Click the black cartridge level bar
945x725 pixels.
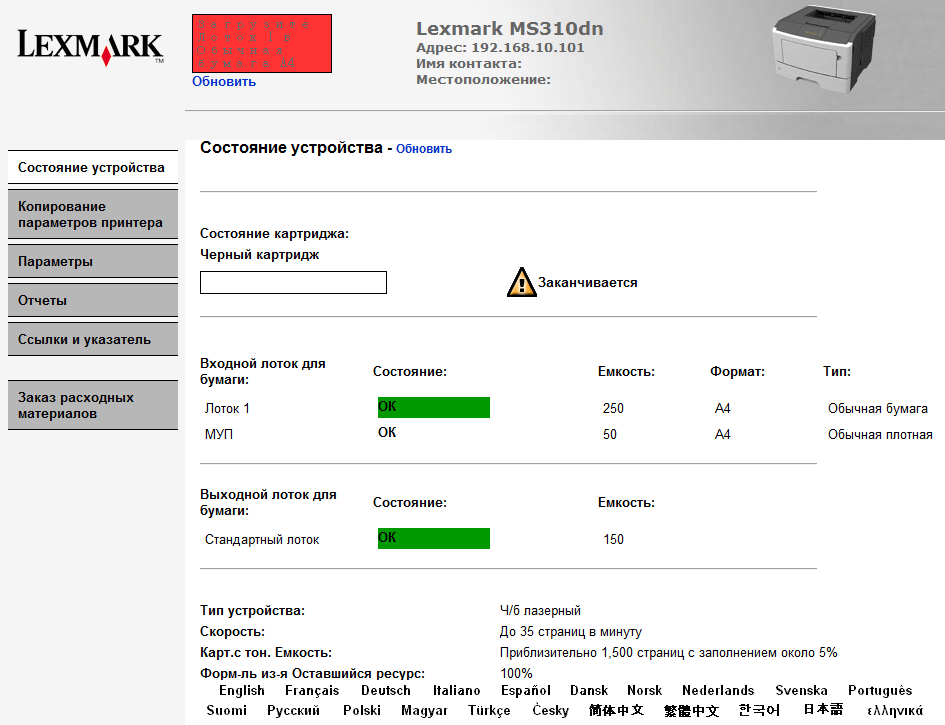click(294, 282)
